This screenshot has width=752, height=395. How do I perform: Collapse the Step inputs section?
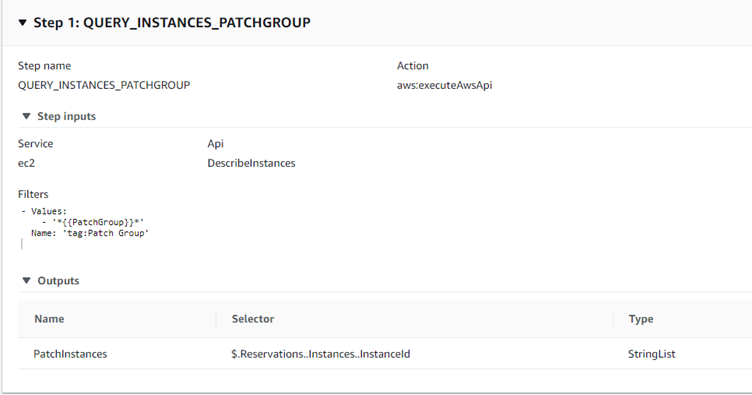(26, 116)
